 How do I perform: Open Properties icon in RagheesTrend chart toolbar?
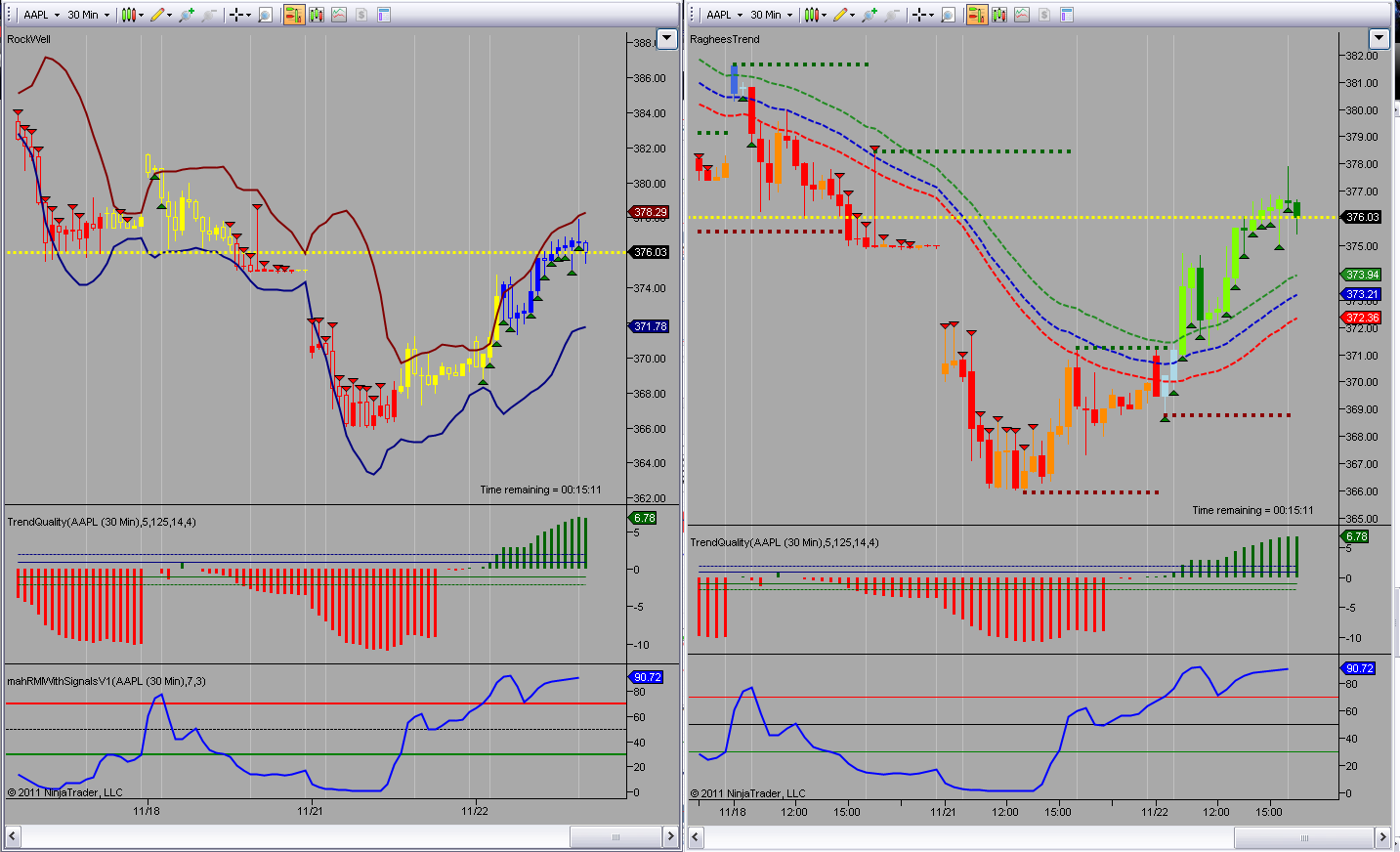[x=1067, y=15]
